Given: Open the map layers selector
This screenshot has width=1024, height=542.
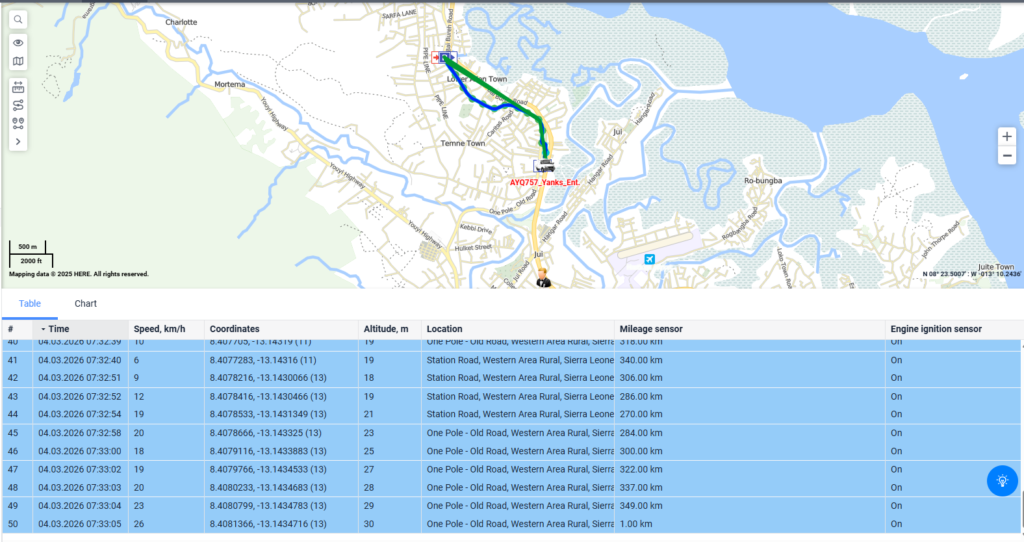Looking at the screenshot, I should pos(19,62).
